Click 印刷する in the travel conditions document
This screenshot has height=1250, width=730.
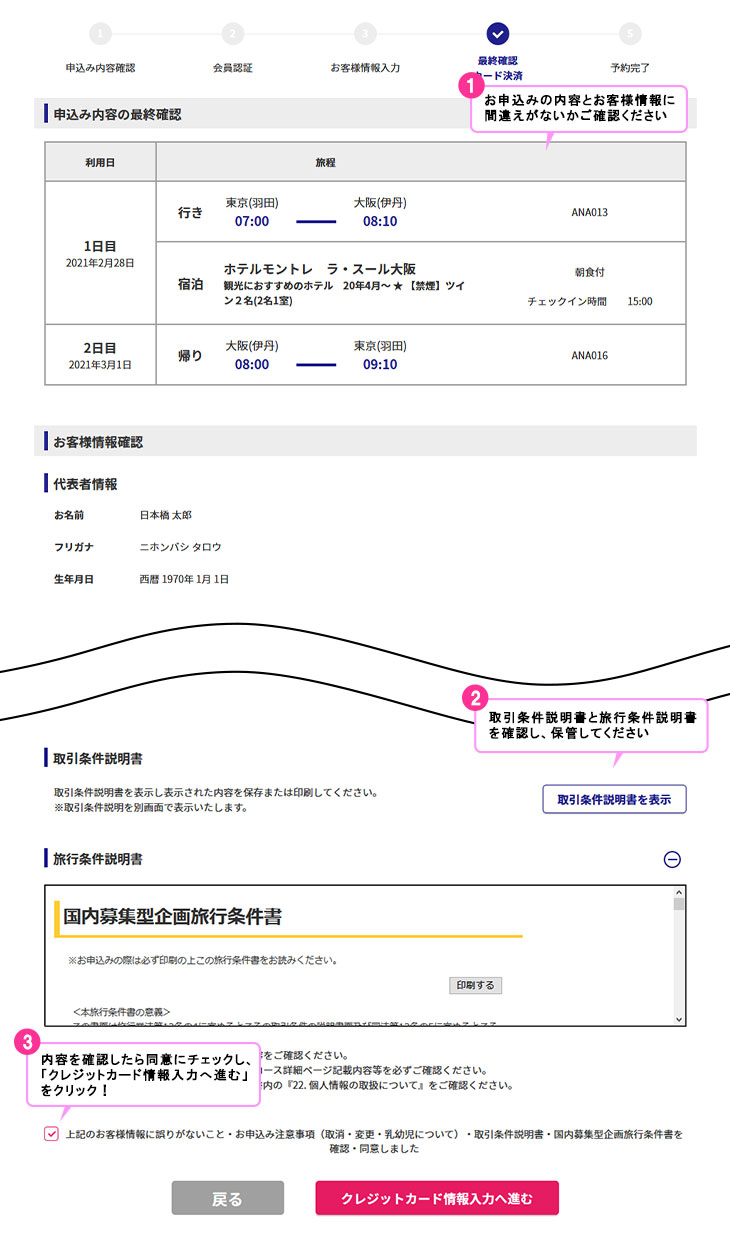click(x=475, y=985)
